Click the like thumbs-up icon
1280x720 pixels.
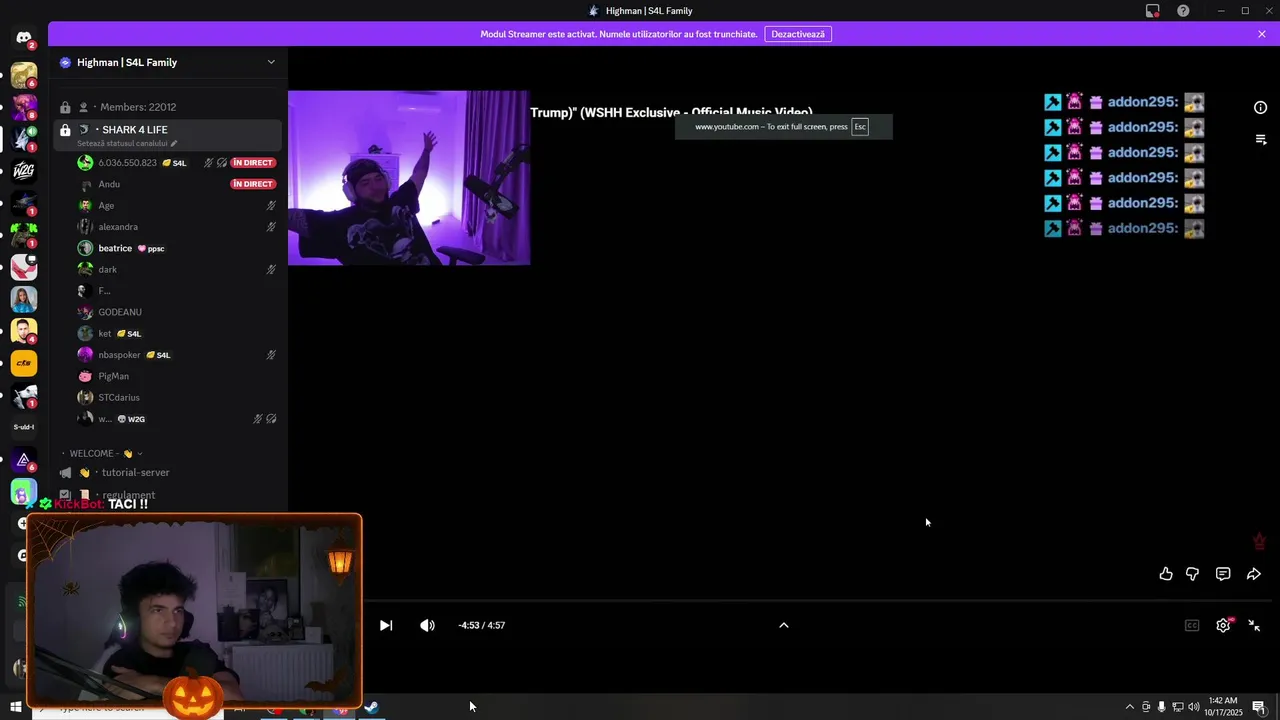(1166, 574)
